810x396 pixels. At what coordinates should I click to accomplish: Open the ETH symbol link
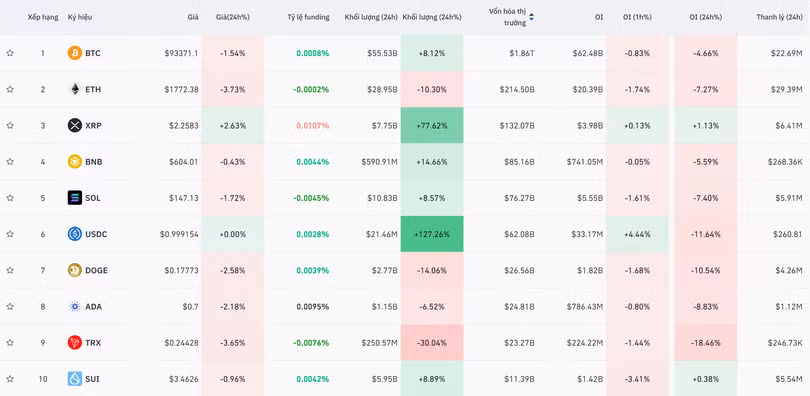[93, 89]
